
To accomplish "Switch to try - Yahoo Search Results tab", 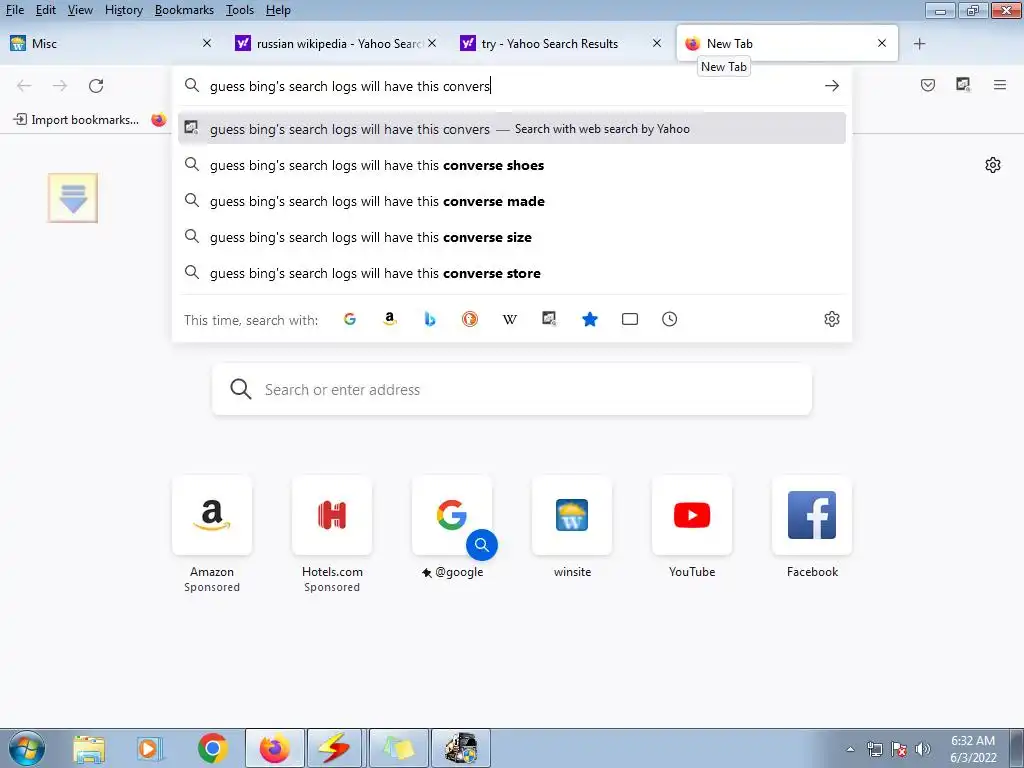I will 560,44.
